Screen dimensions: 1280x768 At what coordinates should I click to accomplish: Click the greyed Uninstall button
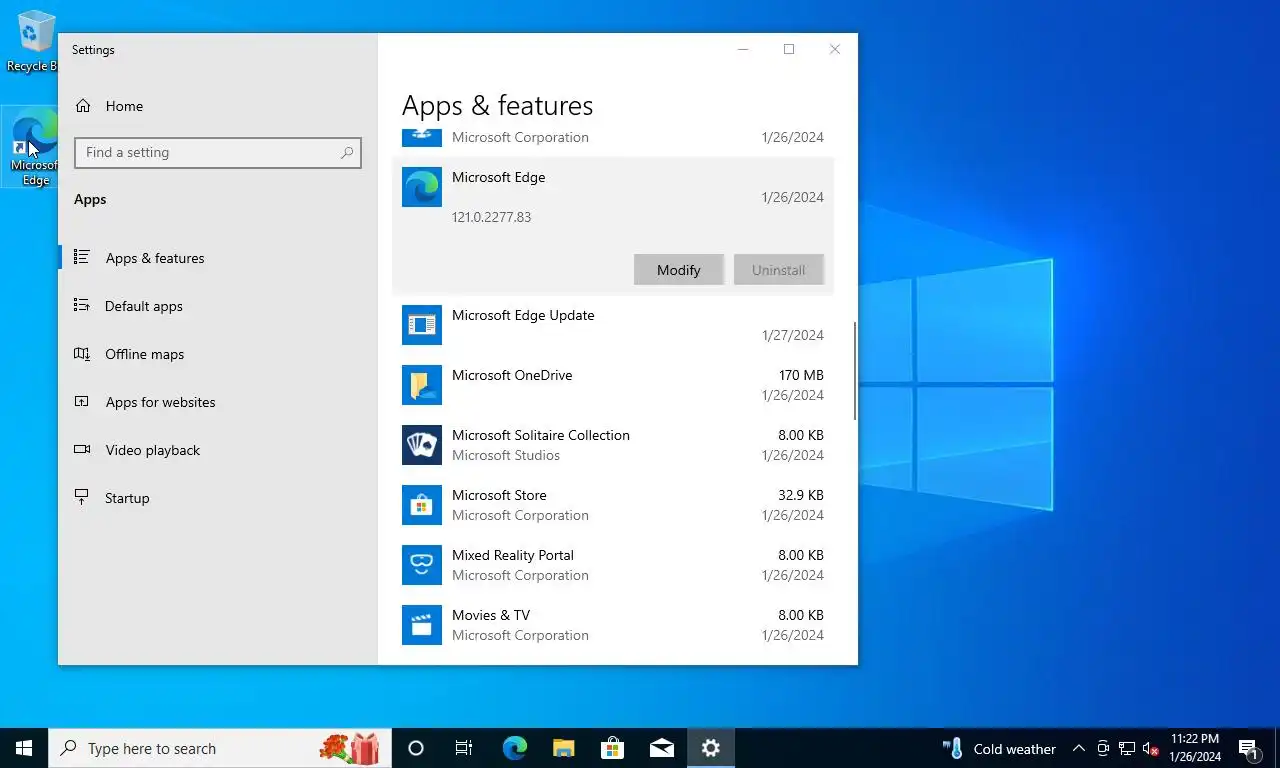tap(779, 270)
